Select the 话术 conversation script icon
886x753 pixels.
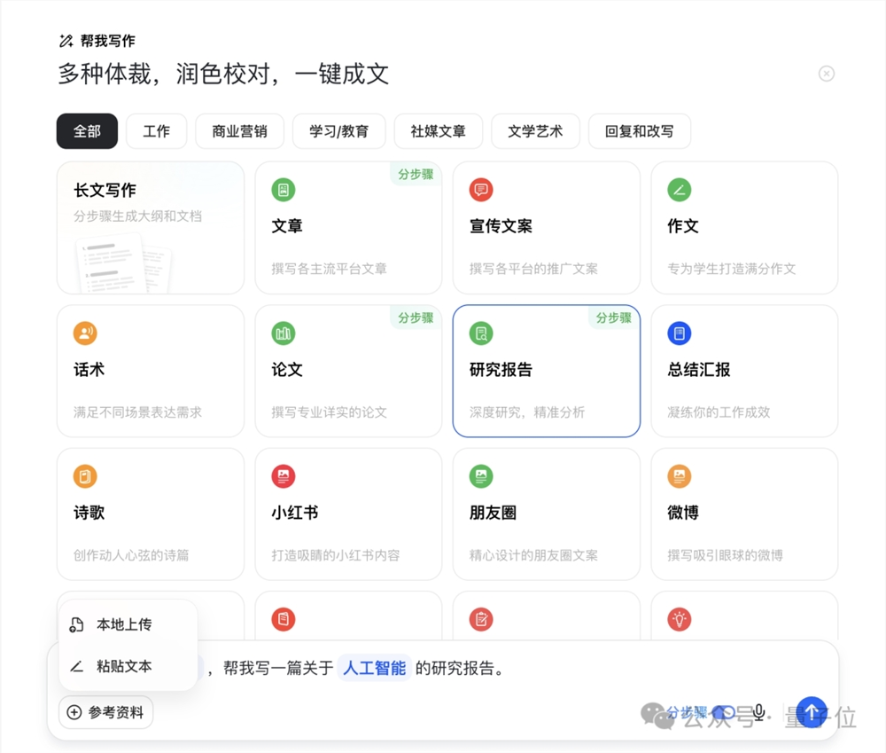click(x=85, y=332)
